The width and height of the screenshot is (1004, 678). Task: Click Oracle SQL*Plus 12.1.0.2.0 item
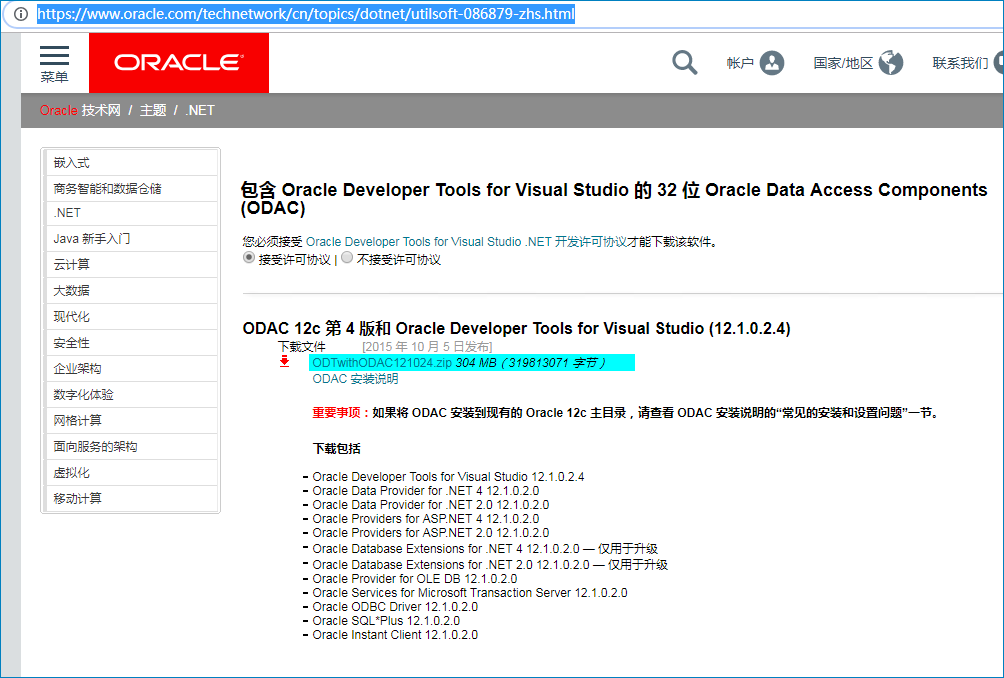pos(386,621)
